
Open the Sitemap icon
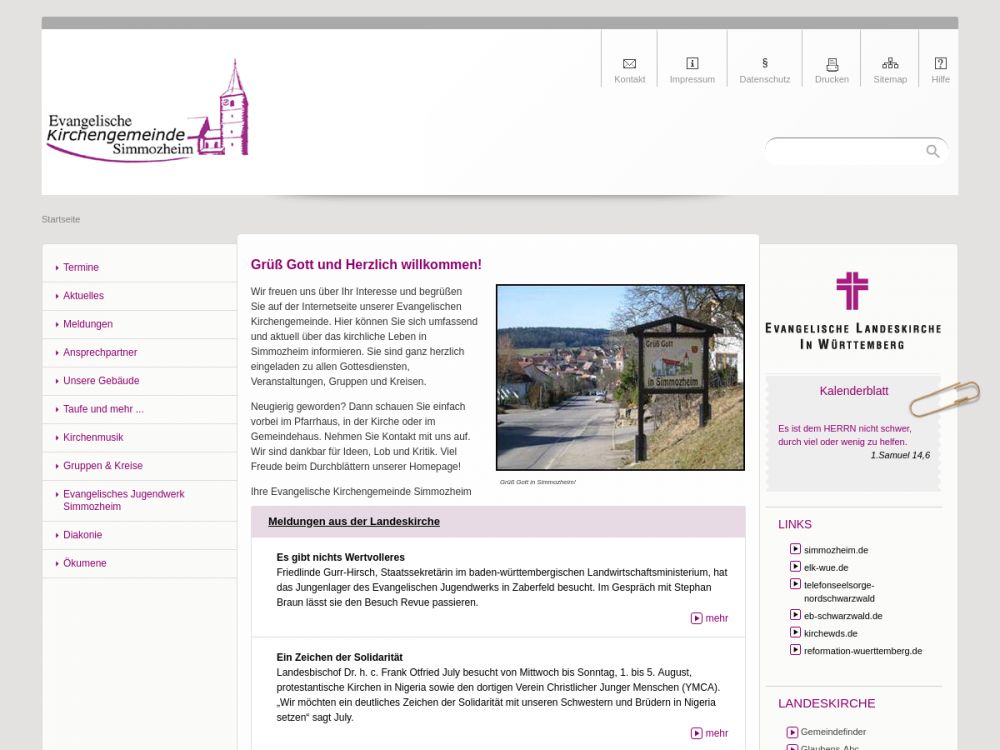point(890,64)
